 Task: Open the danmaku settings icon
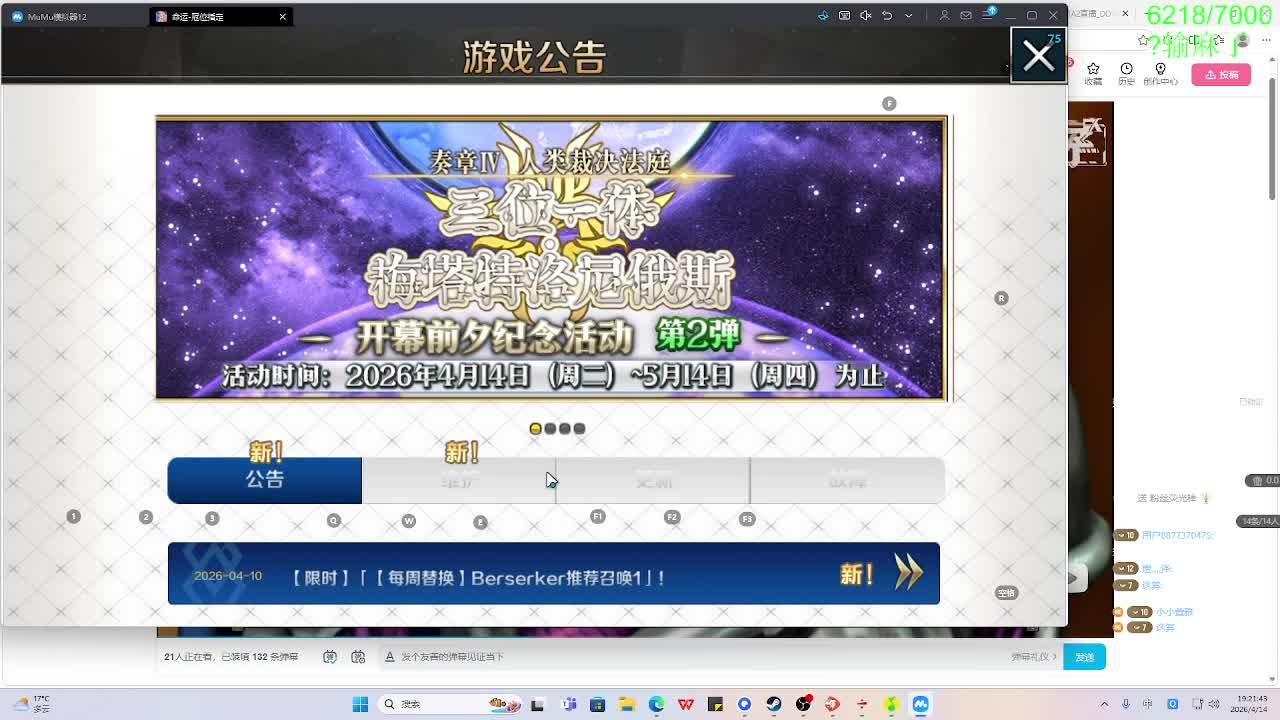pyautogui.click(x=358, y=657)
